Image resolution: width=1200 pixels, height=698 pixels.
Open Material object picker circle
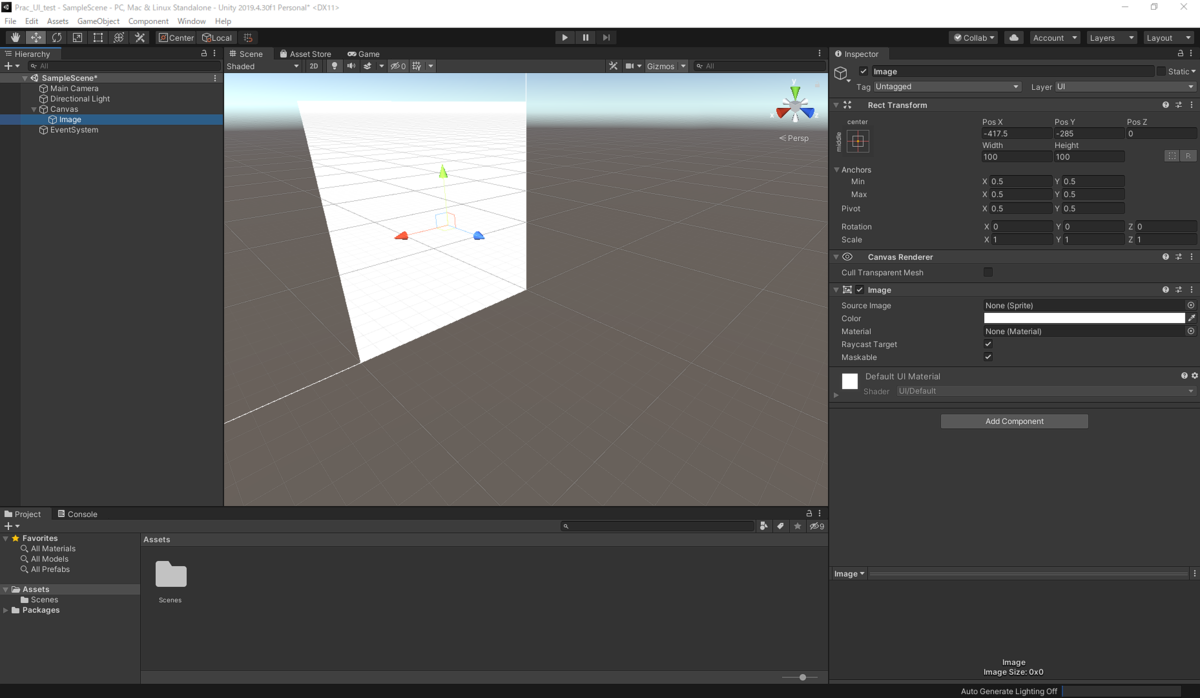pos(1190,331)
